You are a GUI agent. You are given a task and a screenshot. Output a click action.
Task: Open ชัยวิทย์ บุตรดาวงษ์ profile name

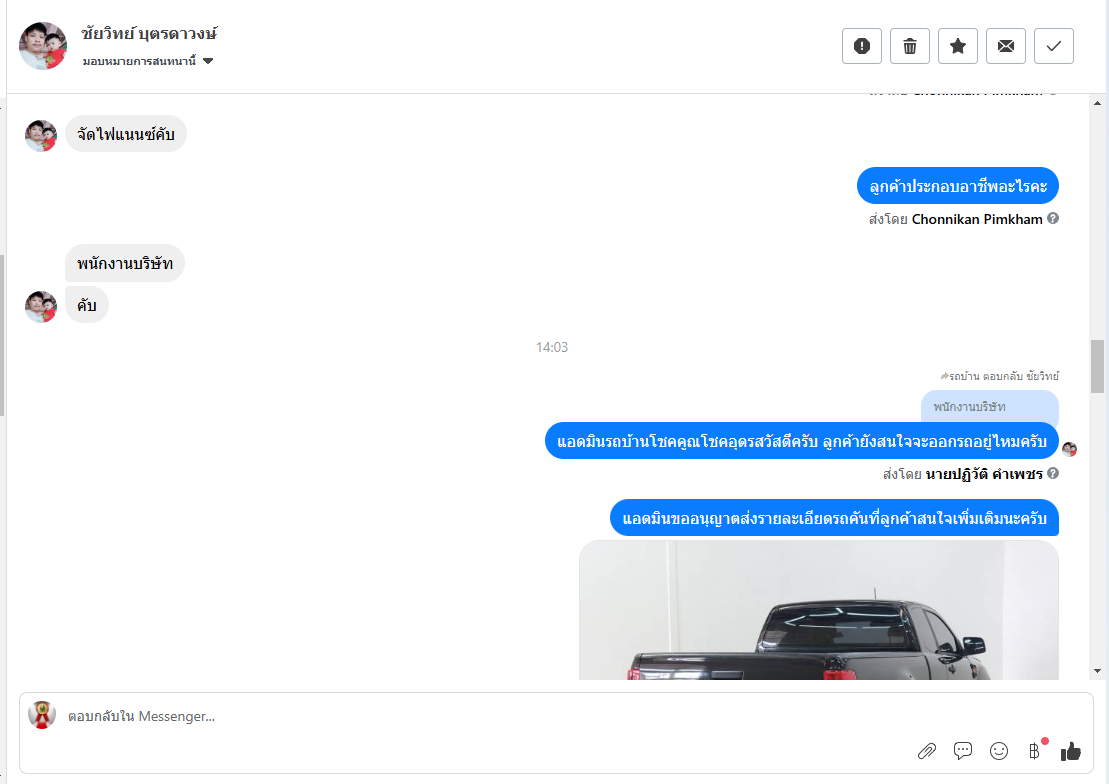[x=149, y=33]
